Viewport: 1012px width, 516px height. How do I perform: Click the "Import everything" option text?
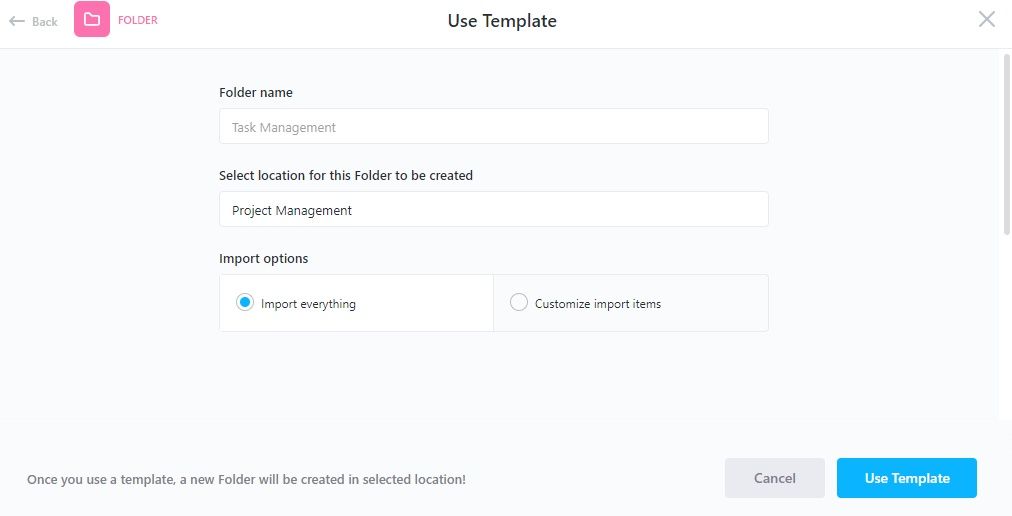pos(308,304)
